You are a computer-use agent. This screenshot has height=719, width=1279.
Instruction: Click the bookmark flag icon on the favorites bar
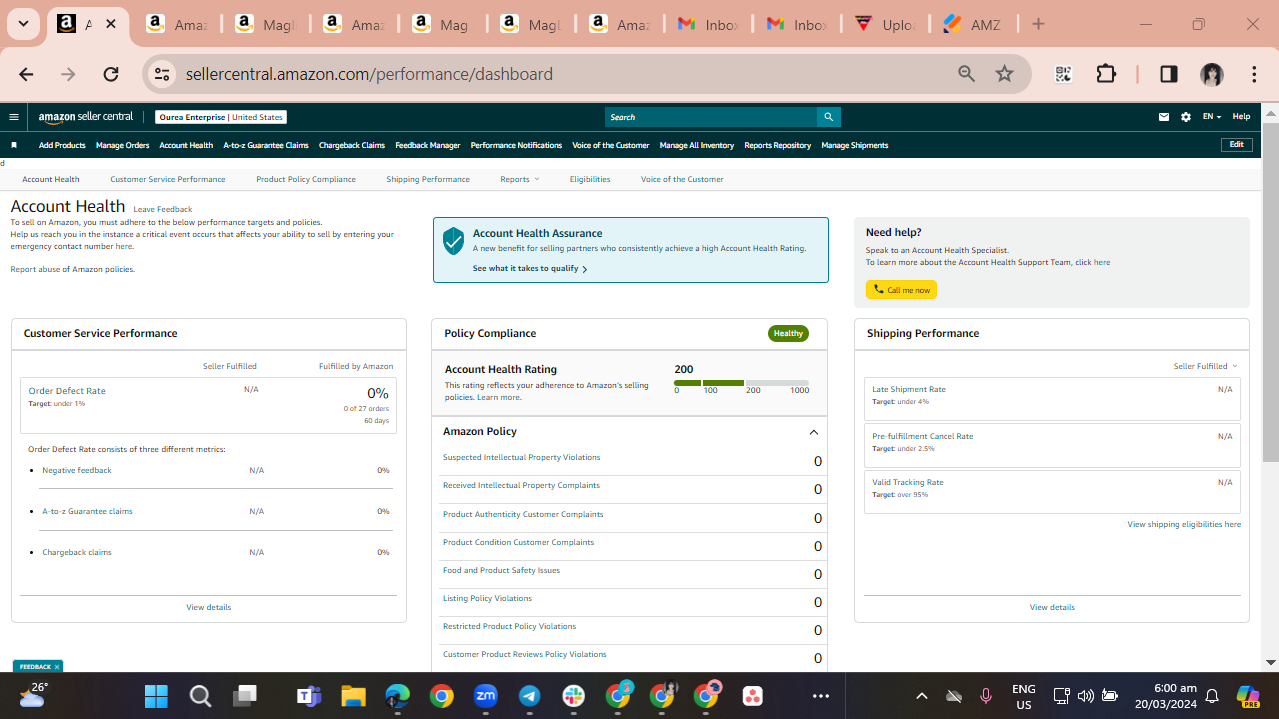tap(14, 145)
